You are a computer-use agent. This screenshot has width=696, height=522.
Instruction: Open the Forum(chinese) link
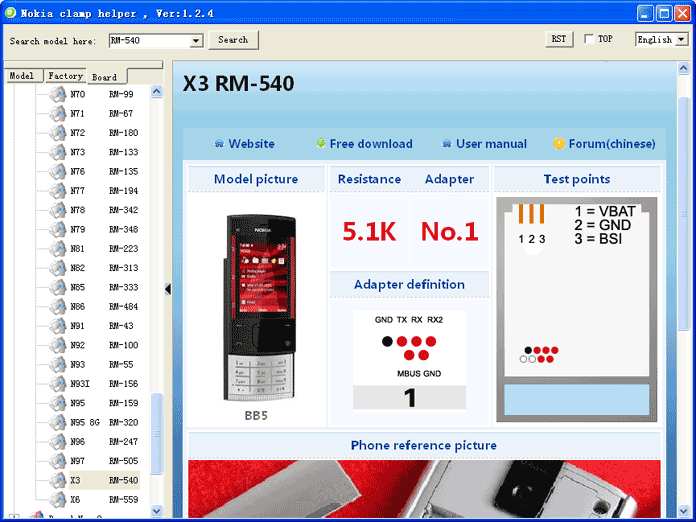(612, 144)
